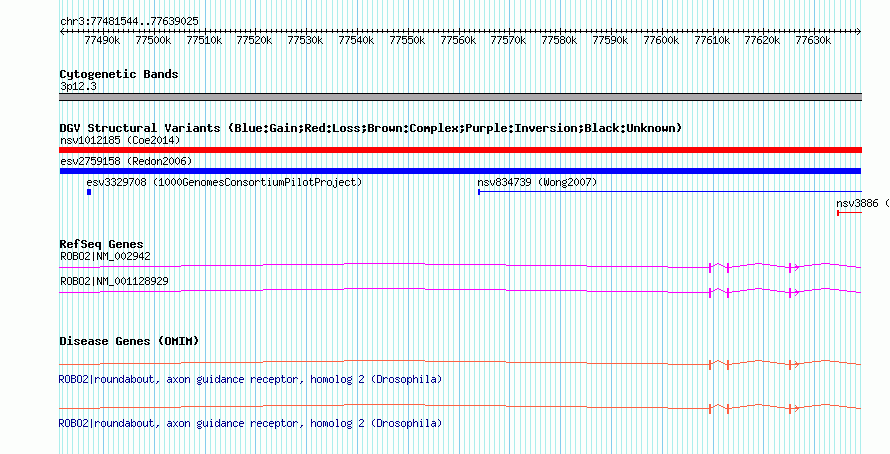Click the 77520k ruler tick label
Screen dimensions: 890x454
[x=254, y=41]
